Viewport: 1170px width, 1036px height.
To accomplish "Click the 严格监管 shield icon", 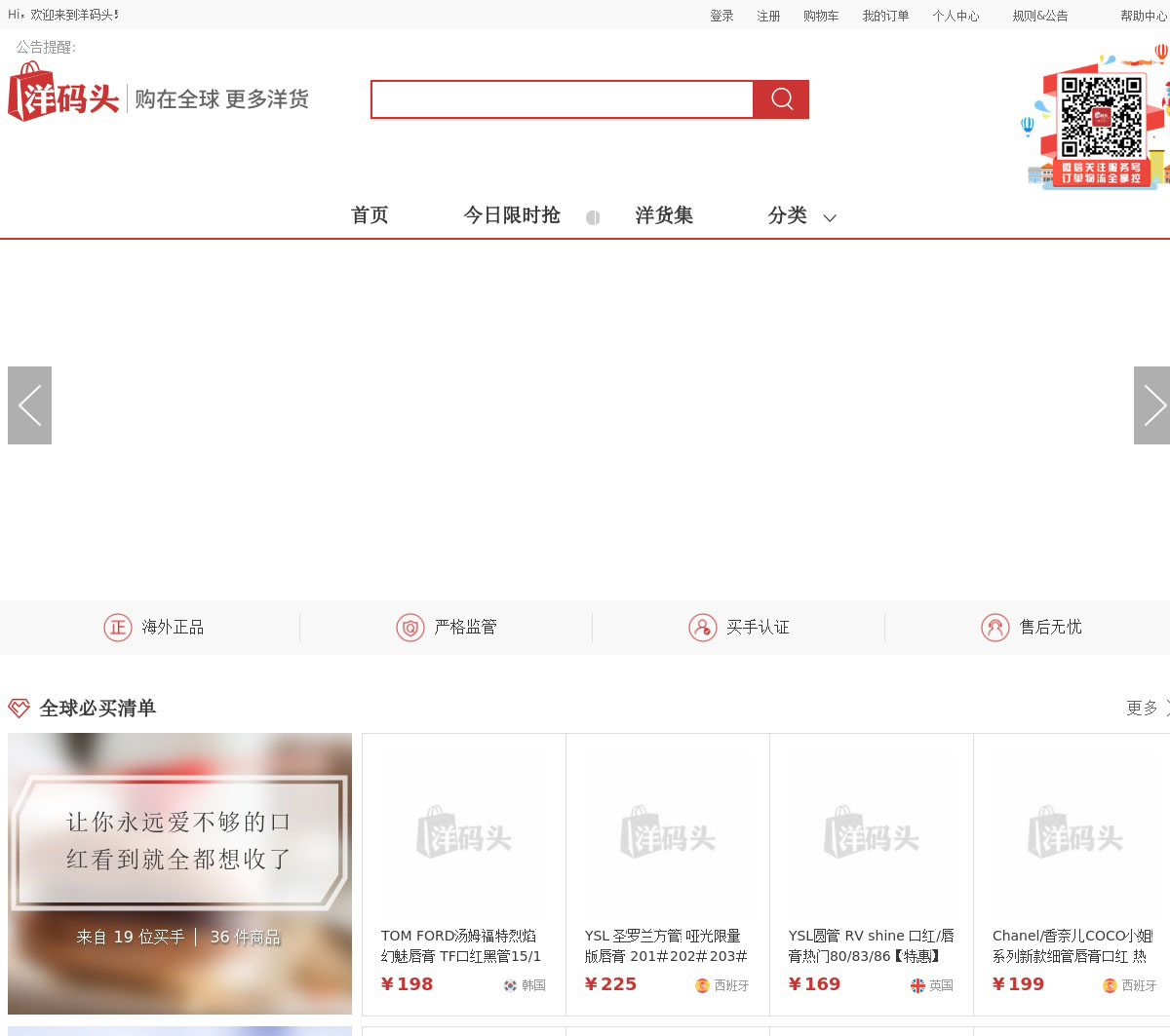I will 409,628.
